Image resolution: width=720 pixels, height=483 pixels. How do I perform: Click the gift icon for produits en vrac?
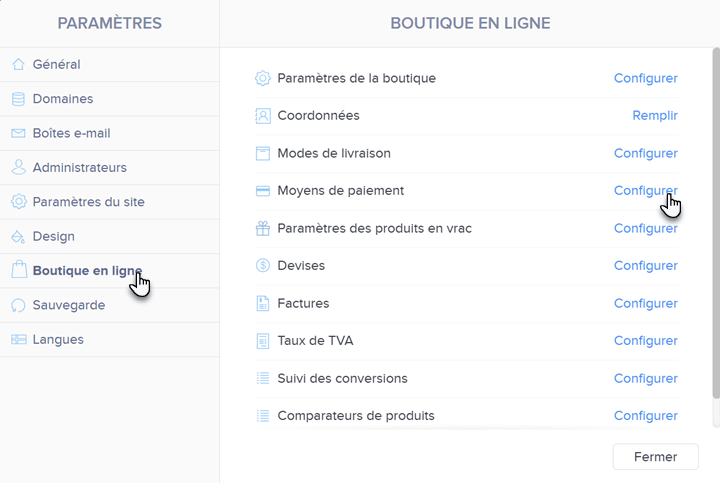[x=263, y=228]
